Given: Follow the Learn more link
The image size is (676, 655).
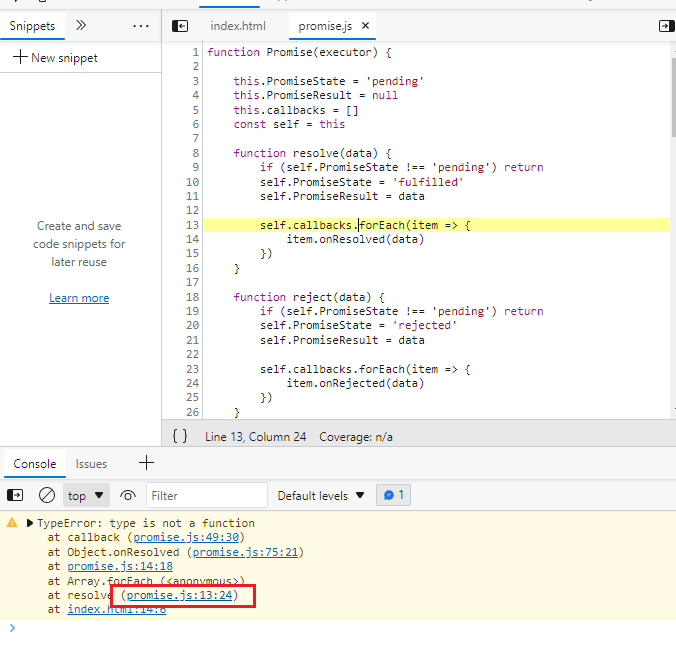Looking at the screenshot, I should [x=79, y=298].
